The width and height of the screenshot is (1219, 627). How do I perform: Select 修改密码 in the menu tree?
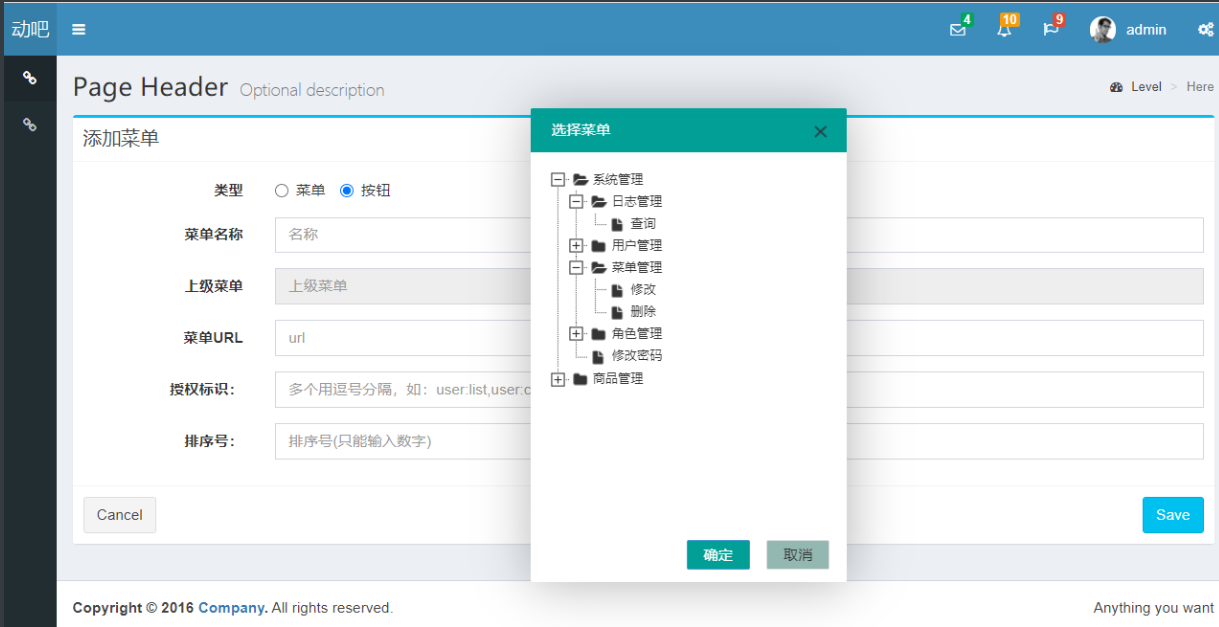coord(637,356)
